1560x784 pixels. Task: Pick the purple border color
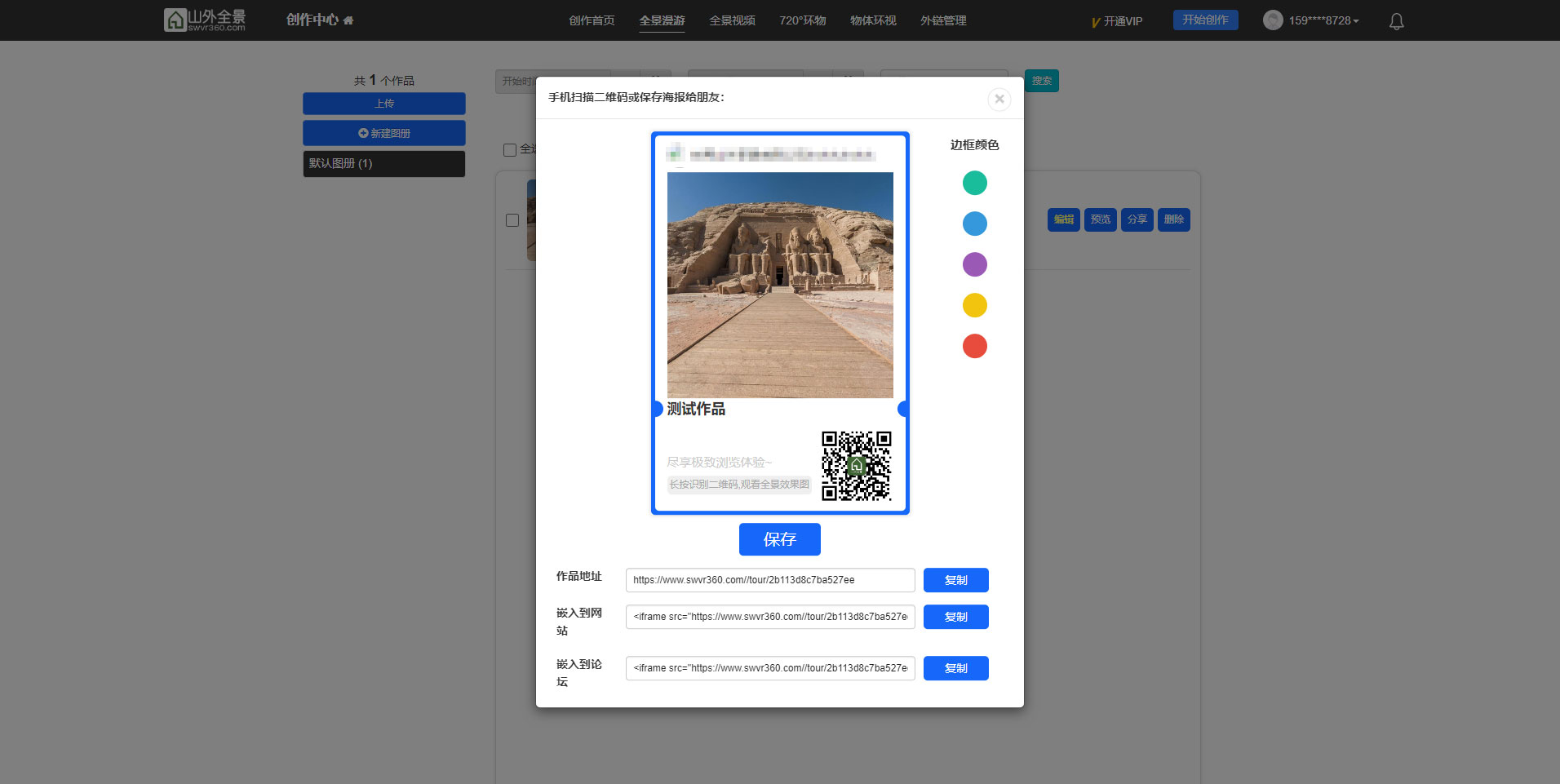tap(974, 264)
